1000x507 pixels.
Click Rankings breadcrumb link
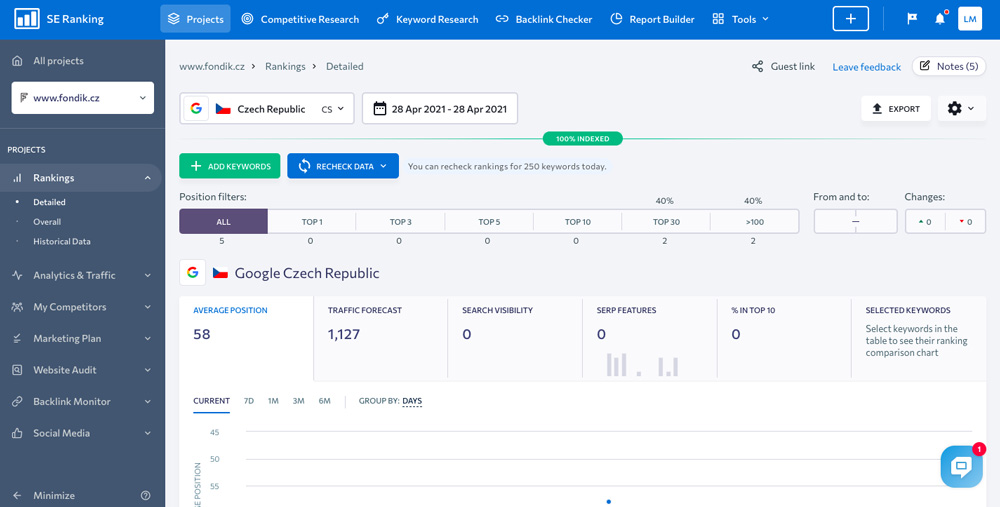click(x=285, y=66)
